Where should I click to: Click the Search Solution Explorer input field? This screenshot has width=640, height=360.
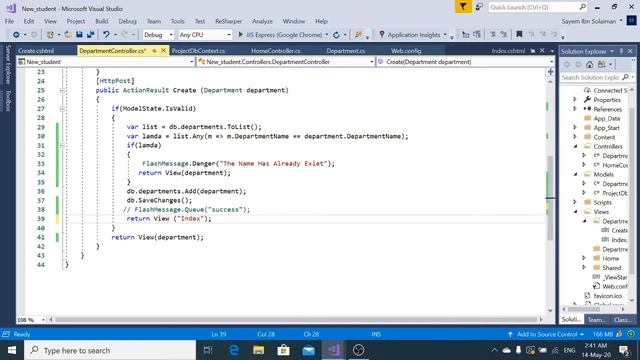[590, 77]
